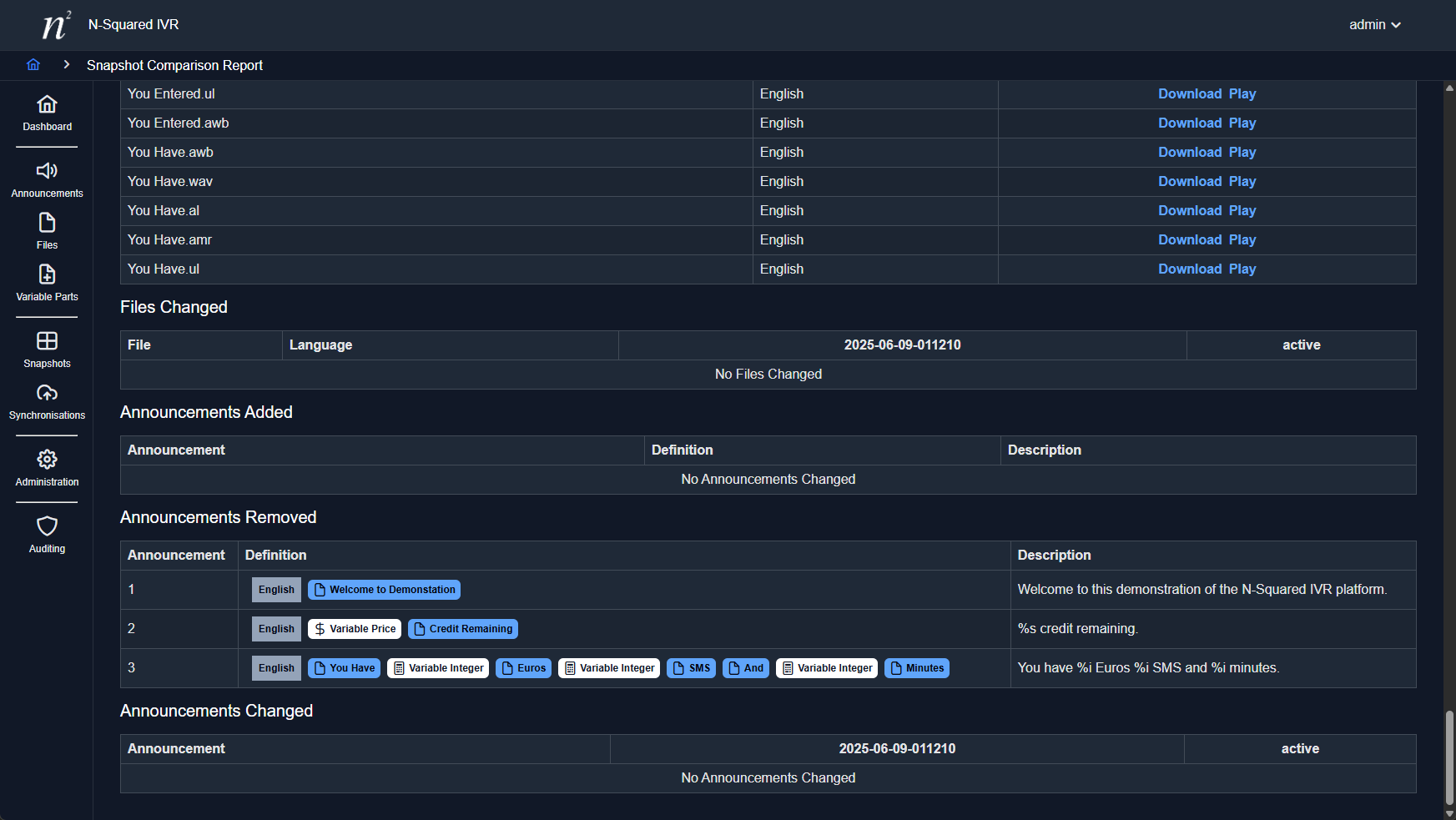Open Synchronisations cloud upload icon

[x=47, y=402]
